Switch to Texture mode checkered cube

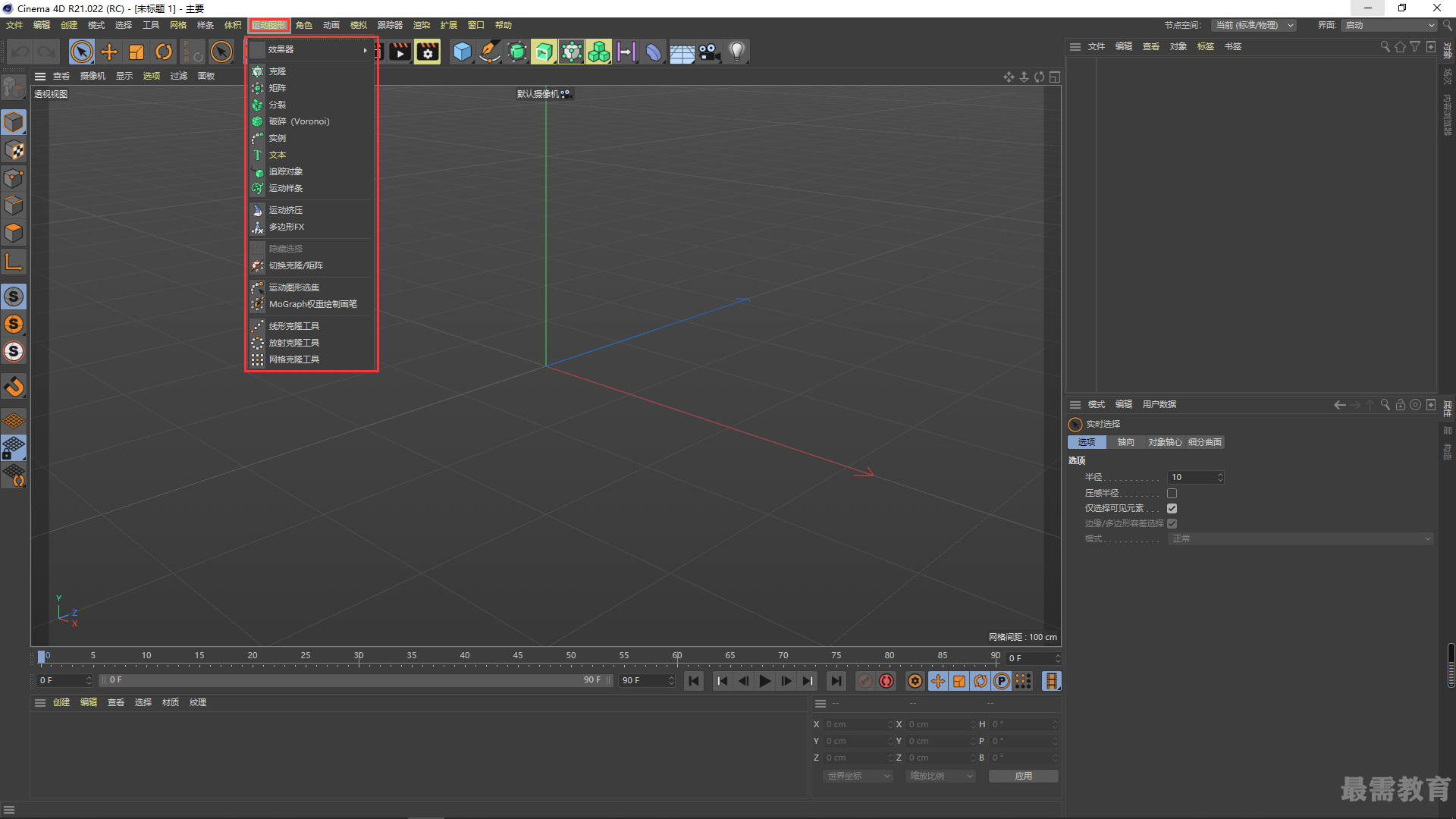click(x=14, y=150)
